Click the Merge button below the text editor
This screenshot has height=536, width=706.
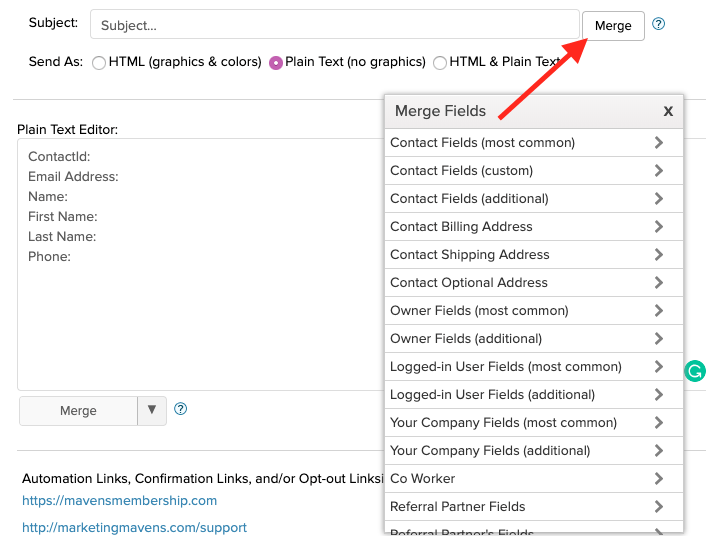point(78,411)
